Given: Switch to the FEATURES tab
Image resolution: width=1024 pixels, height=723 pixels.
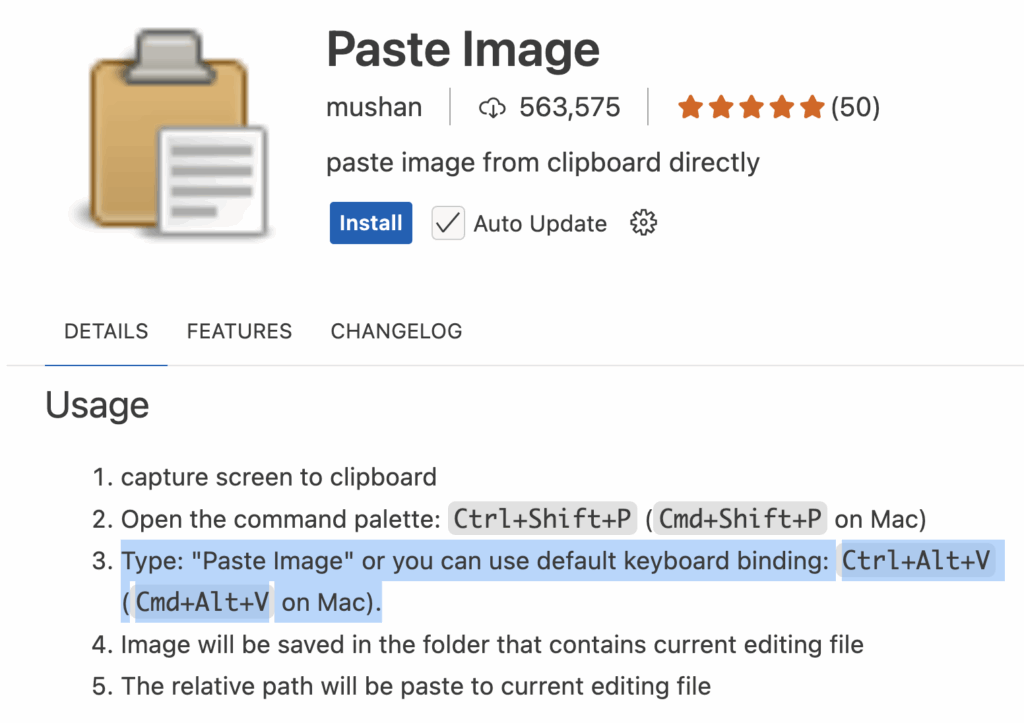Looking at the screenshot, I should click(x=239, y=331).
